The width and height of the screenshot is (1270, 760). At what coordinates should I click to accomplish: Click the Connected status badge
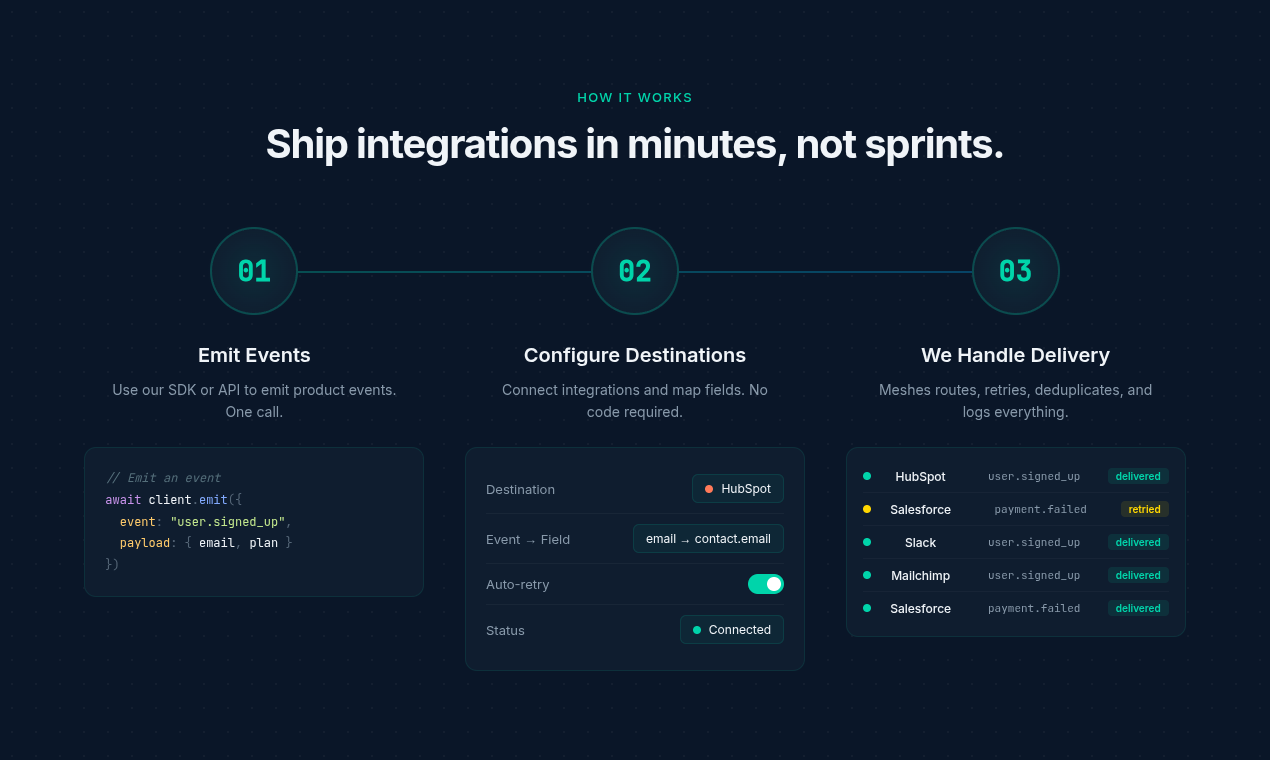[732, 630]
